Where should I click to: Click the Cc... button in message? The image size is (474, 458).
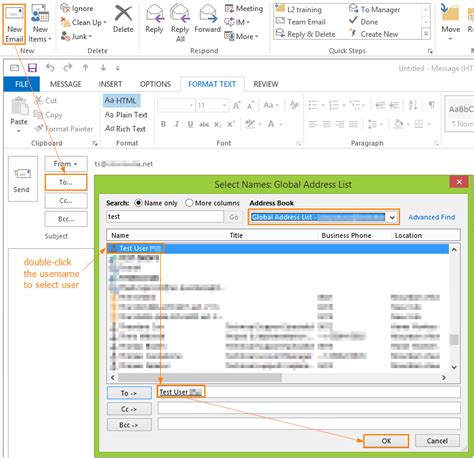click(66, 201)
